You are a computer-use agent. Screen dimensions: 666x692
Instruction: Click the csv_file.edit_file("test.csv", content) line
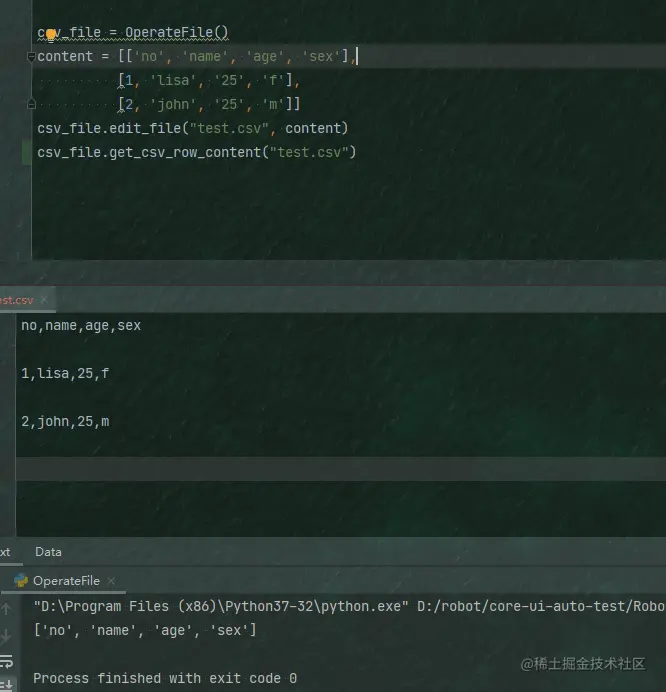193,128
